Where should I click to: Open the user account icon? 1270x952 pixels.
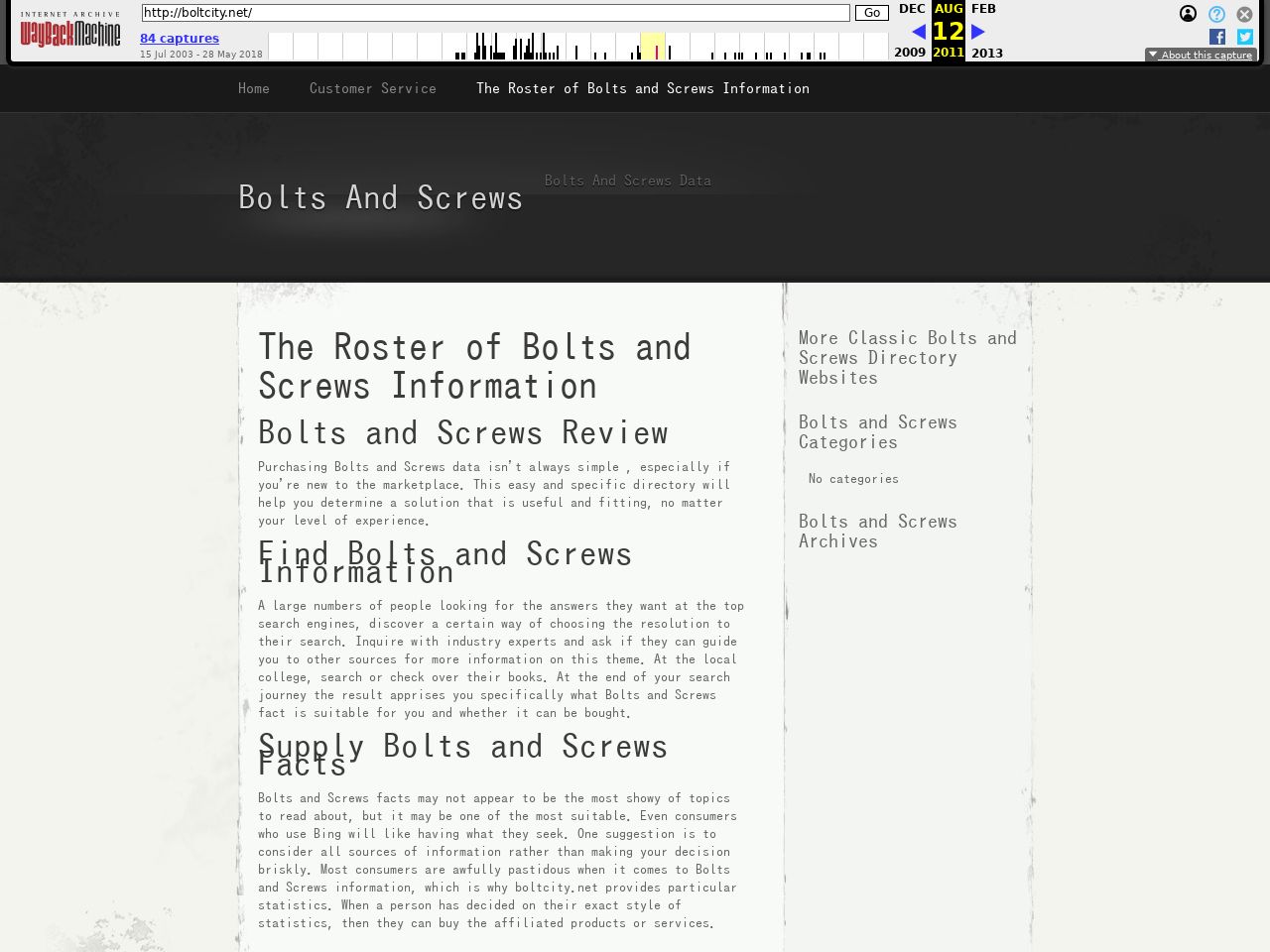click(1188, 14)
